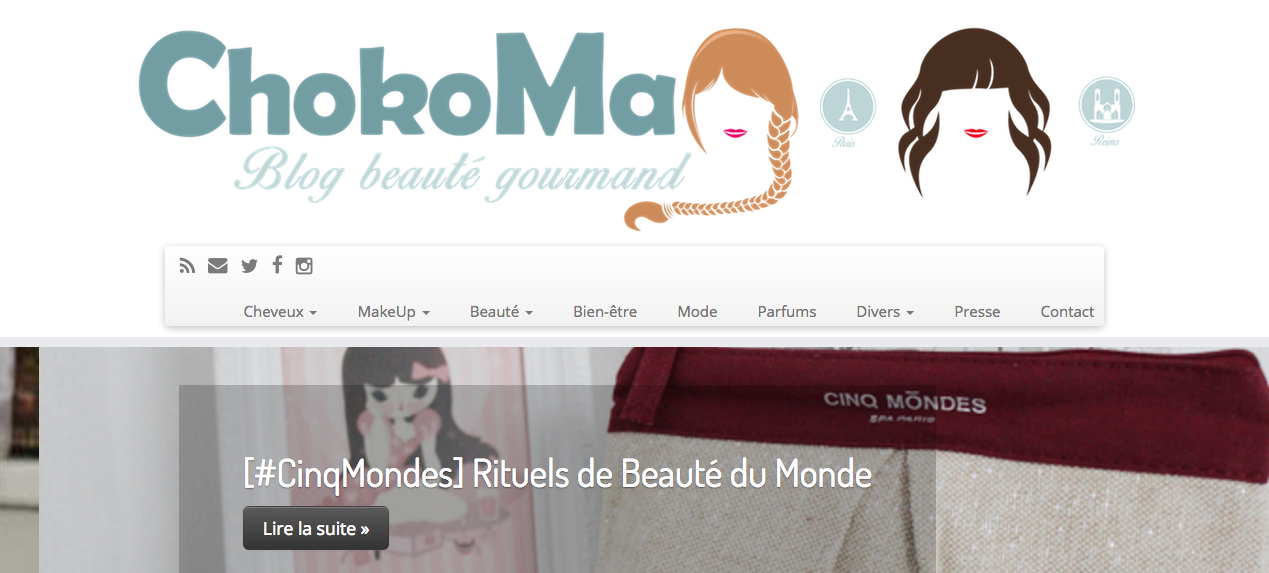Open the Mode menu item
Image resolution: width=1269 pixels, height=573 pixels.
pos(697,311)
